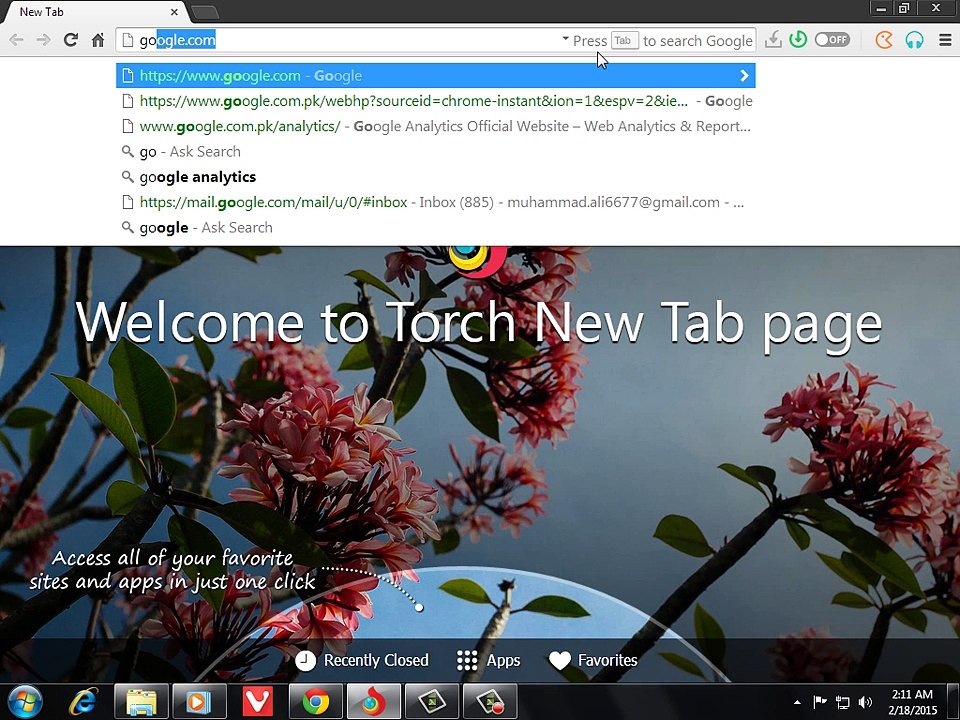Select google.com.pk webhp suggestion
960x720 pixels.
point(435,101)
